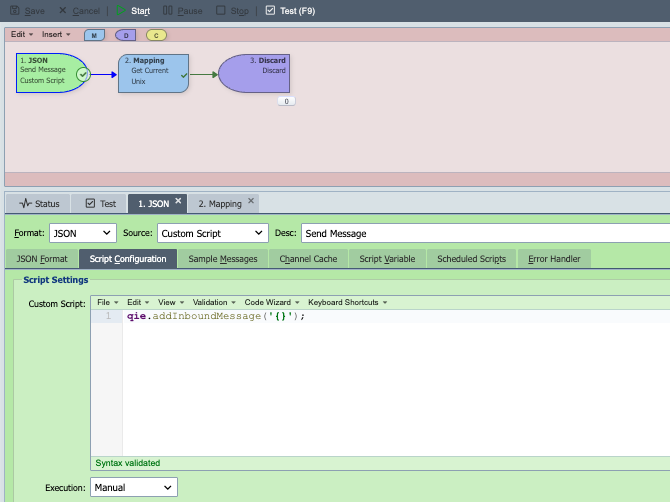Click the 0 counter under the Discard node
The image size is (670, 502).
[286, 101]
